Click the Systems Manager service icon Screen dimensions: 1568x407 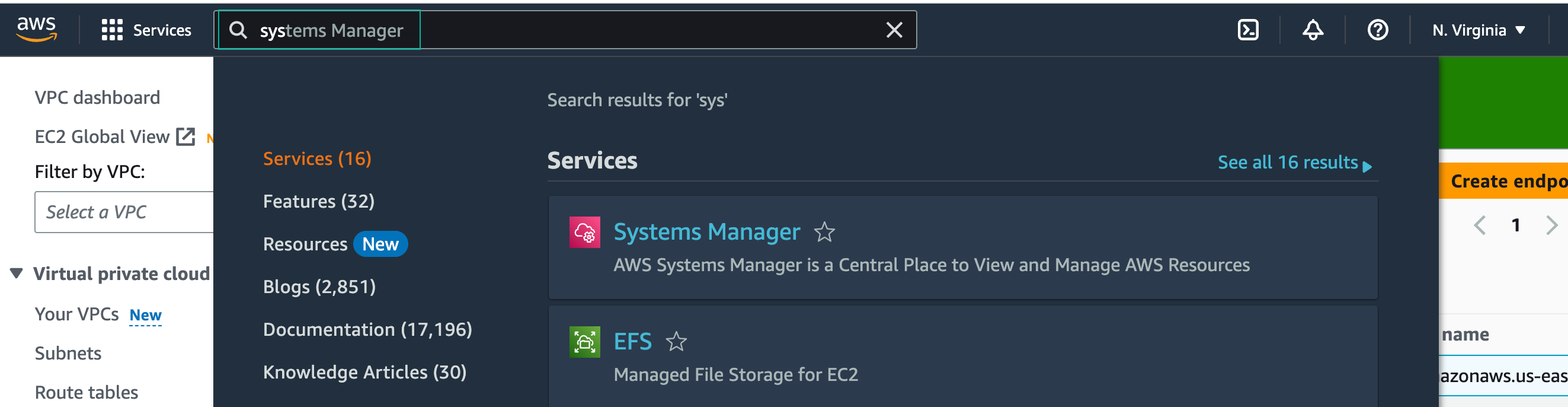click(x=585, y=232)
